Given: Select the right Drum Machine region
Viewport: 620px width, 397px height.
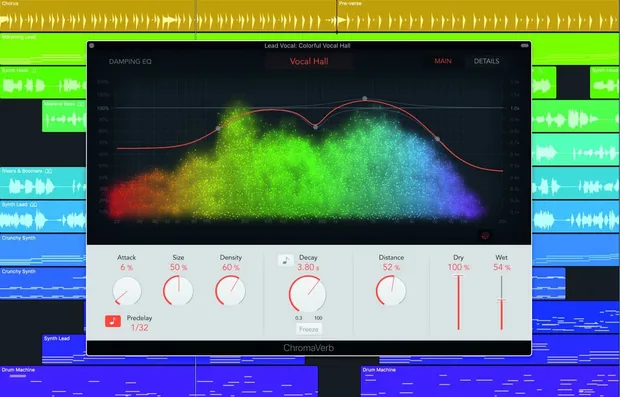Looking at the screenshot, I should tap(490, 382).
